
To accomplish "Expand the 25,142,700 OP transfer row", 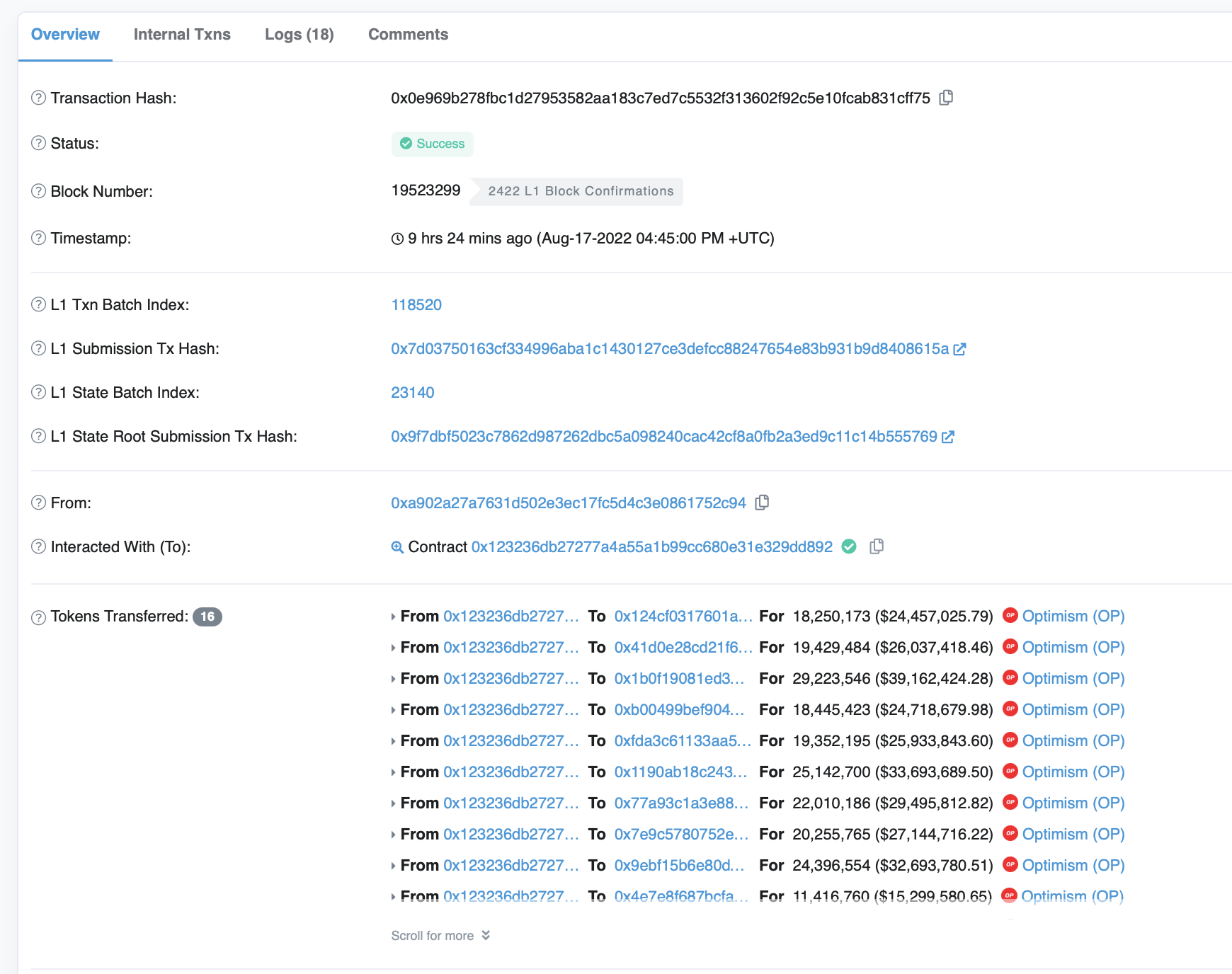I will click(394, 772).
